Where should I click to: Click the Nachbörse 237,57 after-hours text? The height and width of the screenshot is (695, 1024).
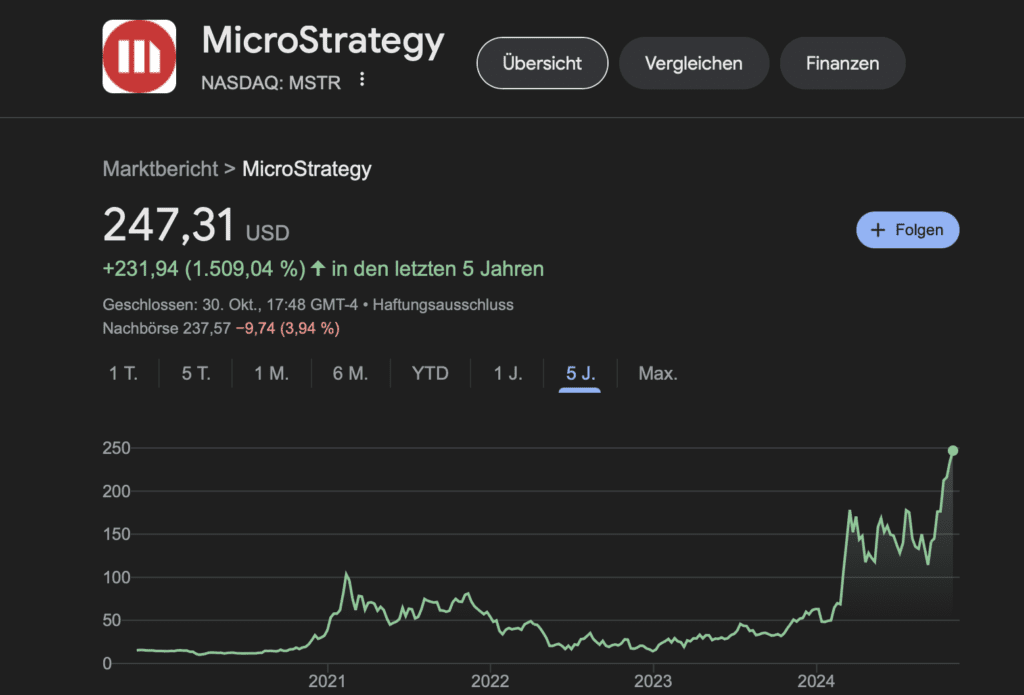click(167, 328)
